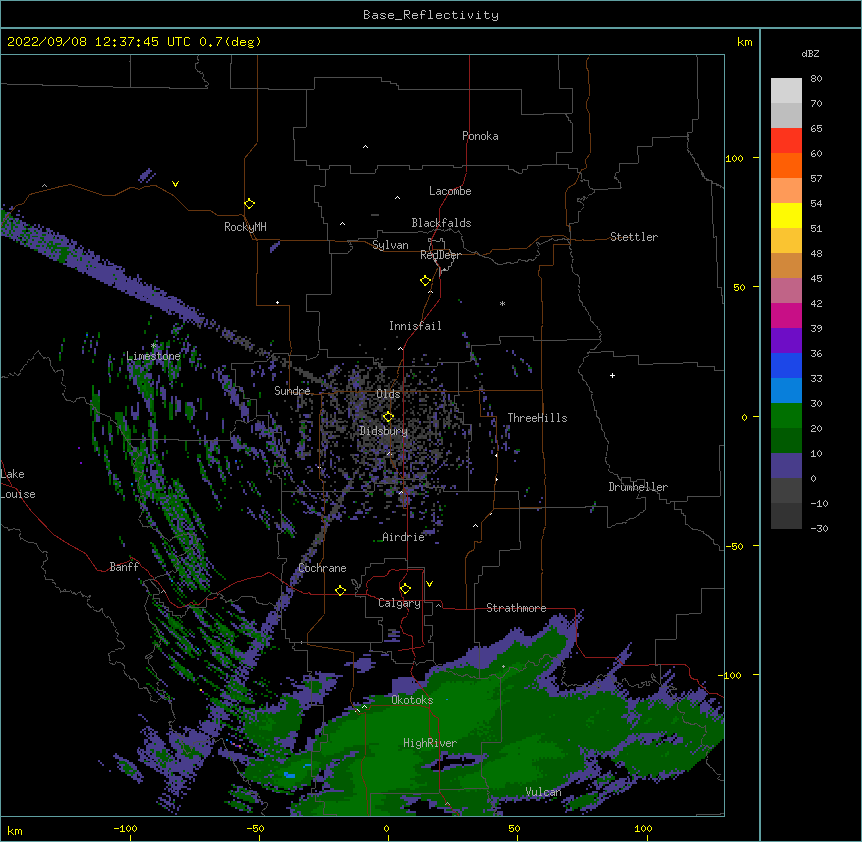Click the bright green 30 dBZ legend swatch
This screenshot has height=842, width=862.
pyautogui.click(x=786, y=416)
